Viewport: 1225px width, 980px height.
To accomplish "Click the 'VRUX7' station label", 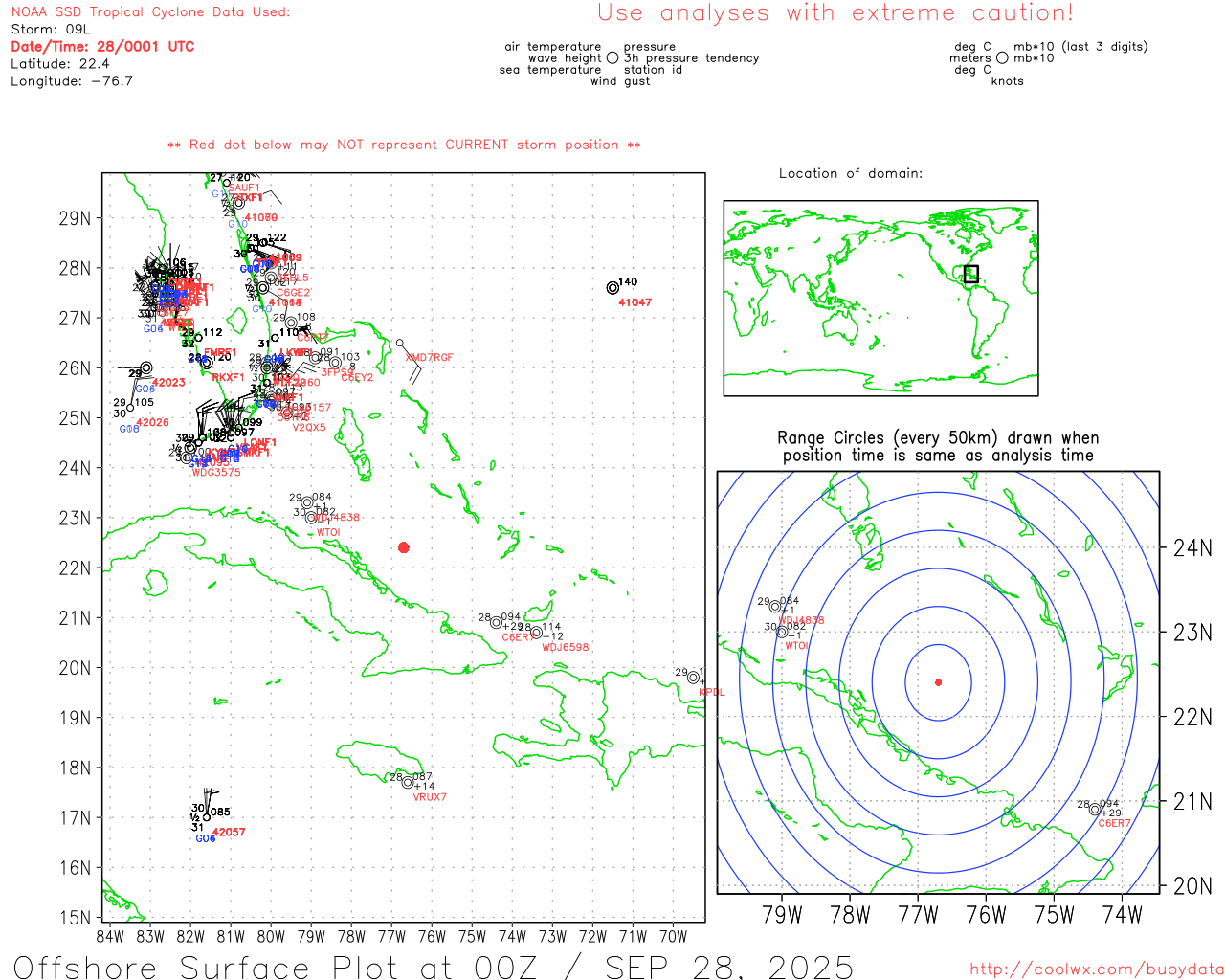I will pyautogui.click(x=430, y=797).
